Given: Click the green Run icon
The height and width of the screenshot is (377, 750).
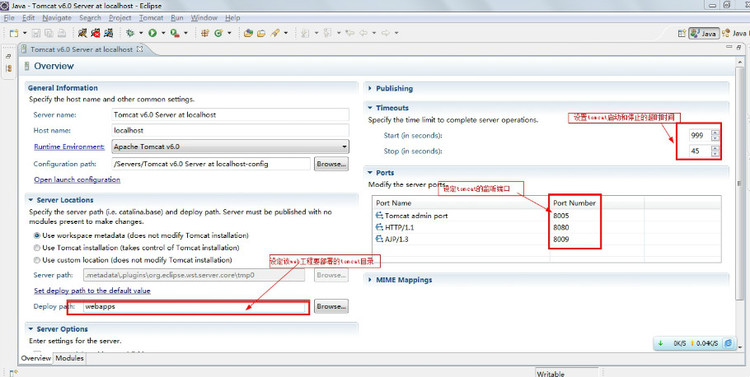Looking at the screenshot, I should click(152, 33).
